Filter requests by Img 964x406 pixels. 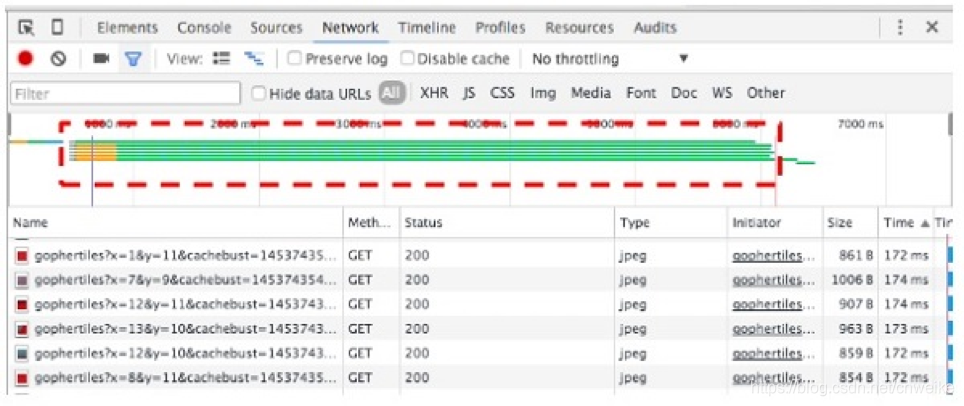(543, 93)
